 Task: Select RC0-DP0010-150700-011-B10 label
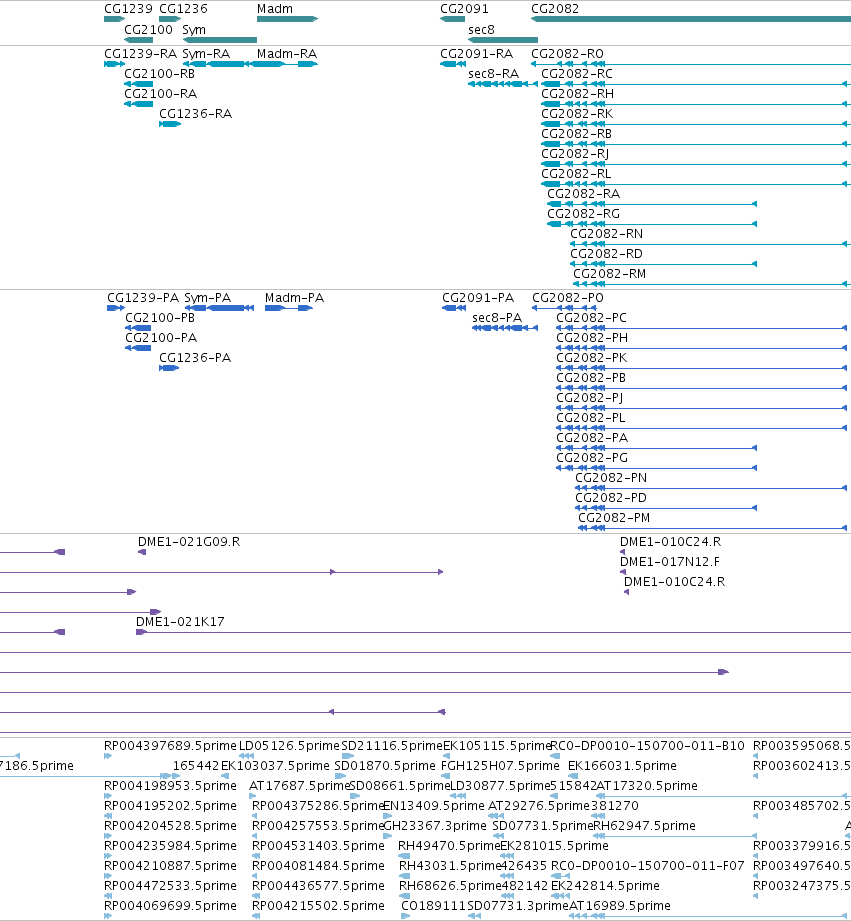pos(647,746)
